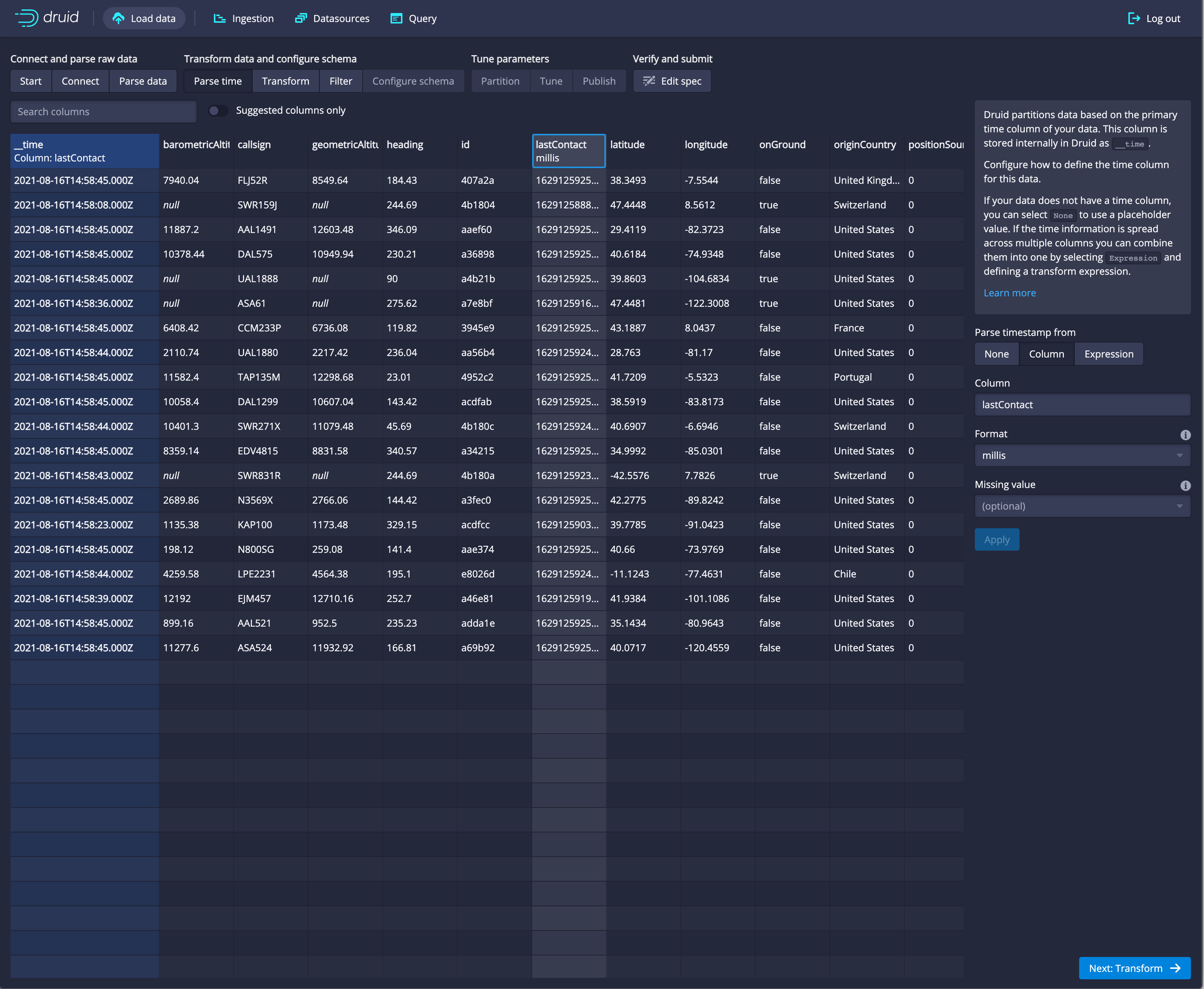Go to the Tune step

(x=551, y=81)
